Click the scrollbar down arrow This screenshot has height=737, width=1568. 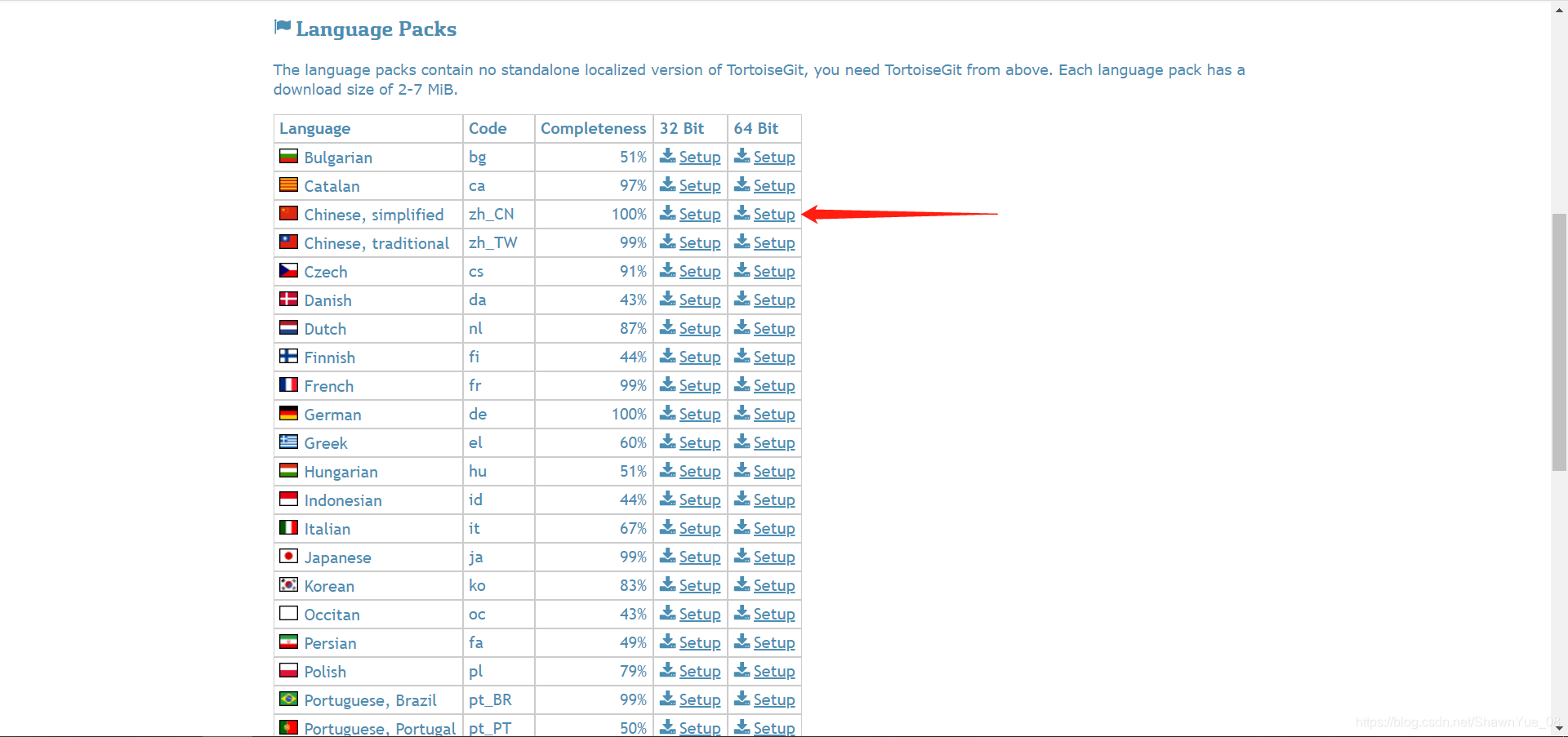click(1559, 728)
